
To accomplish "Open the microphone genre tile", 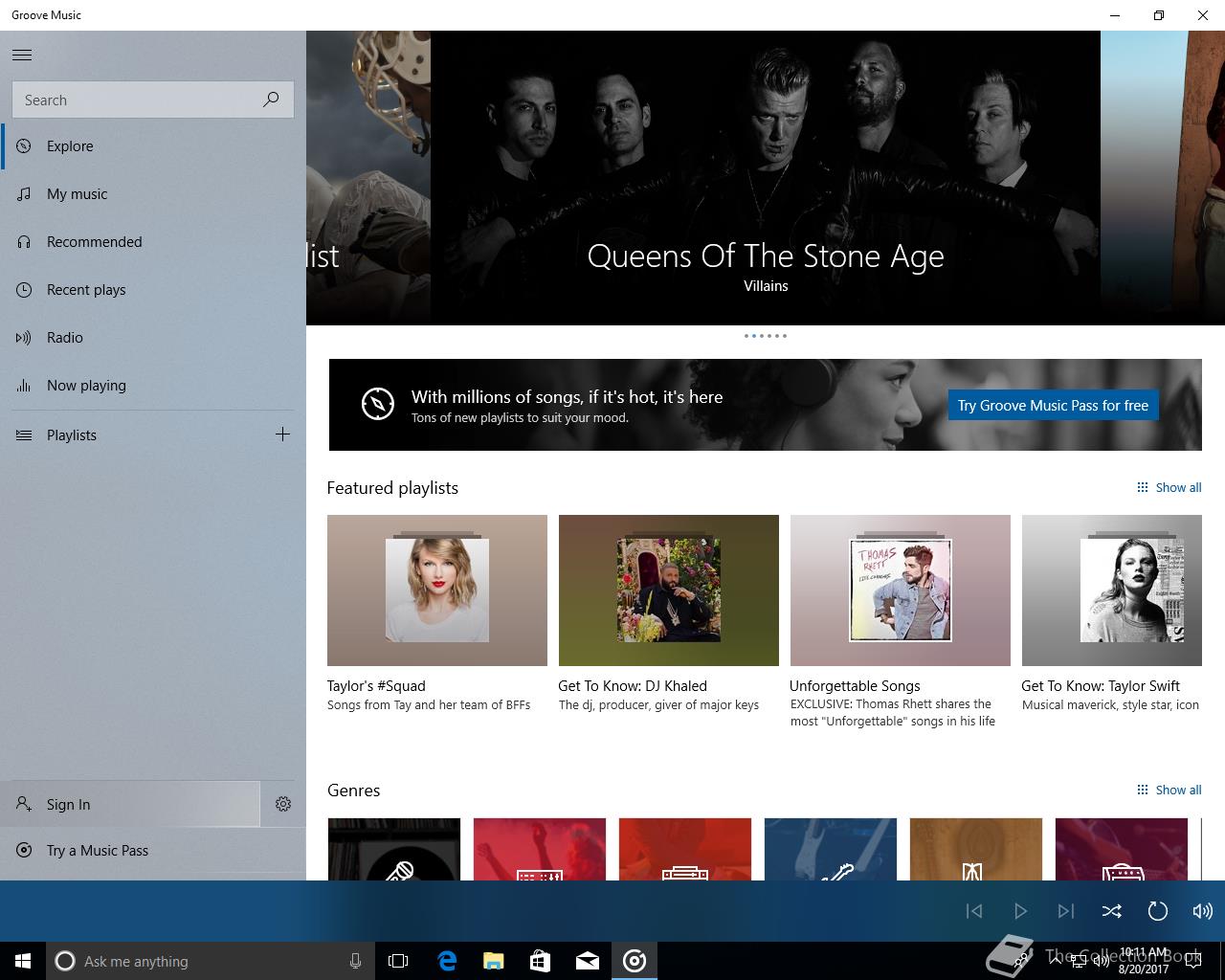I will [x=394, y=849].
